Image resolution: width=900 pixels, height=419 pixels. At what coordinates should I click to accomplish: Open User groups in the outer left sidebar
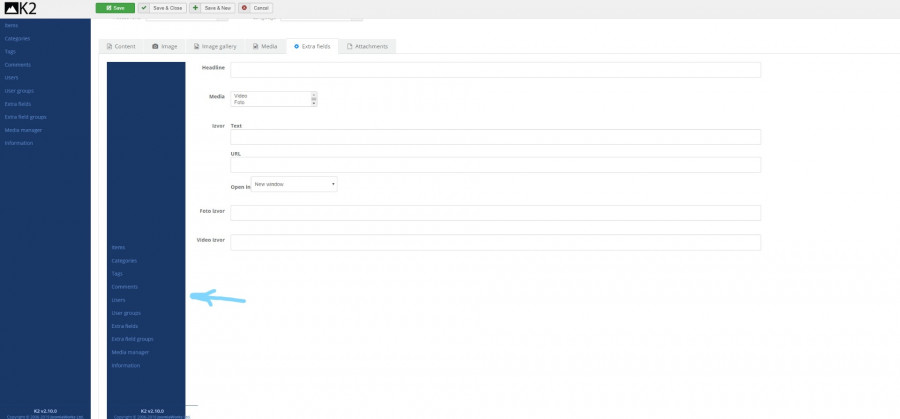(x=19, y=91)
